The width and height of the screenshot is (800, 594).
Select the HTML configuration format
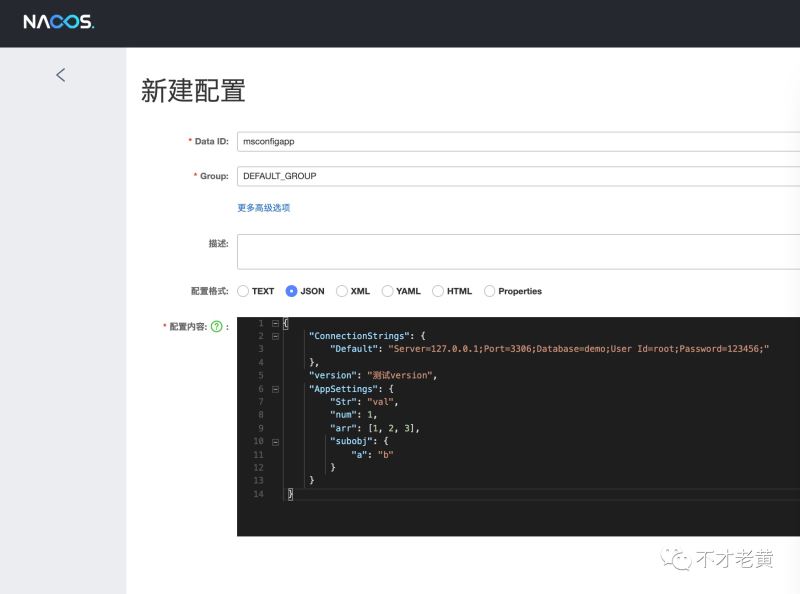[437, 291]
